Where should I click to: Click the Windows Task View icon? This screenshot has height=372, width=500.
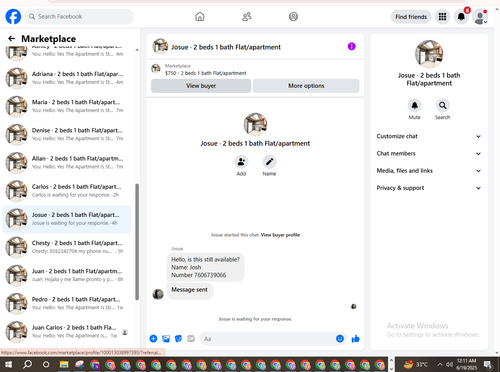click(46, 364)
